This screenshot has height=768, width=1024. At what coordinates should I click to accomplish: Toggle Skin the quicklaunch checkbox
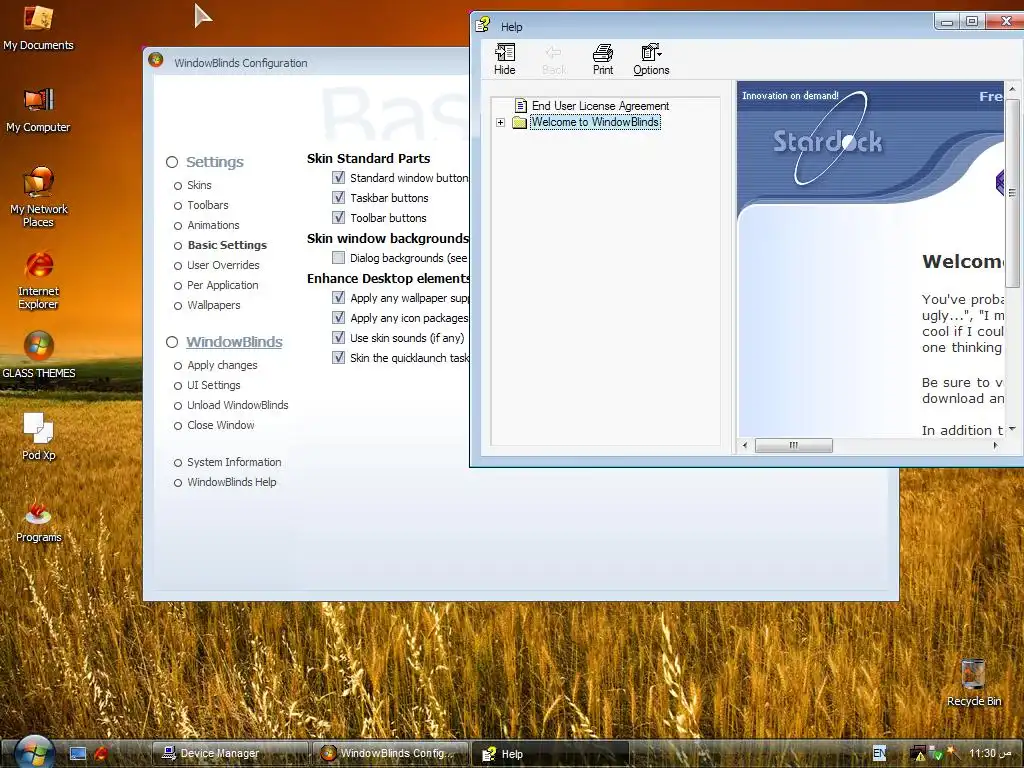coord(338,357)
